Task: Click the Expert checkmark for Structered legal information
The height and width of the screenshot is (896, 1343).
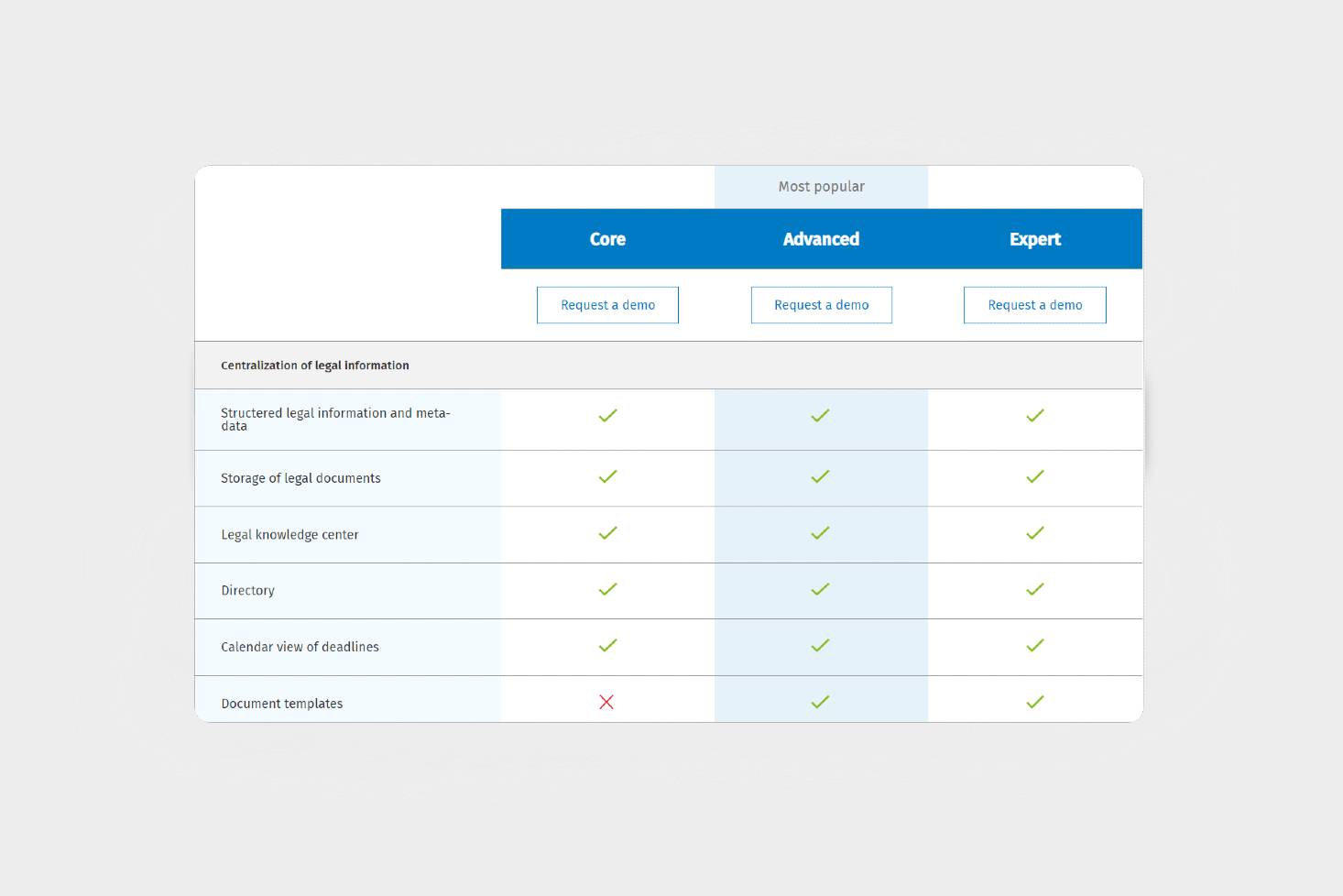Action: pos(1034,416)
